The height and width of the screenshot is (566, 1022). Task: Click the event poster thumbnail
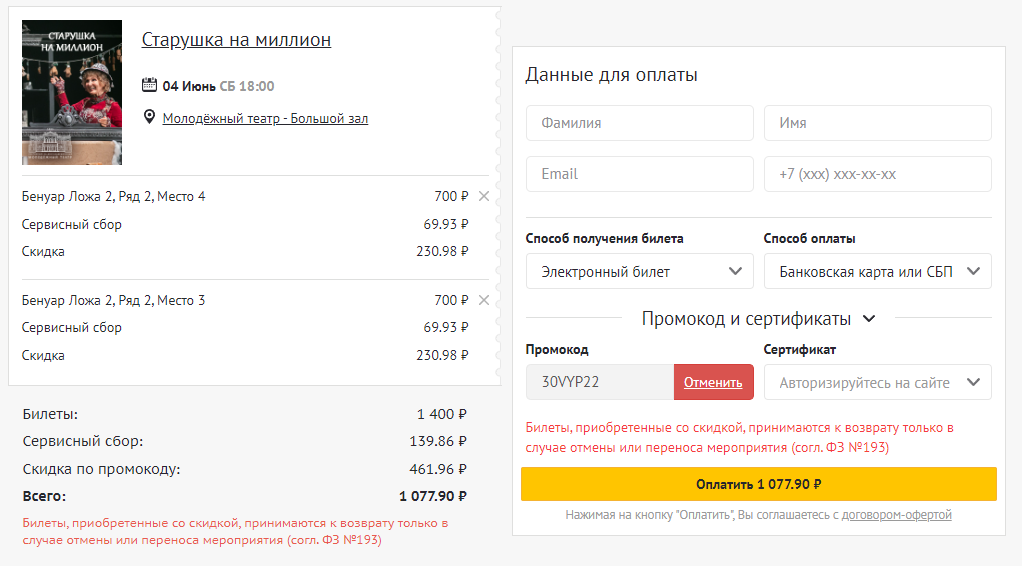pos(72,92)
